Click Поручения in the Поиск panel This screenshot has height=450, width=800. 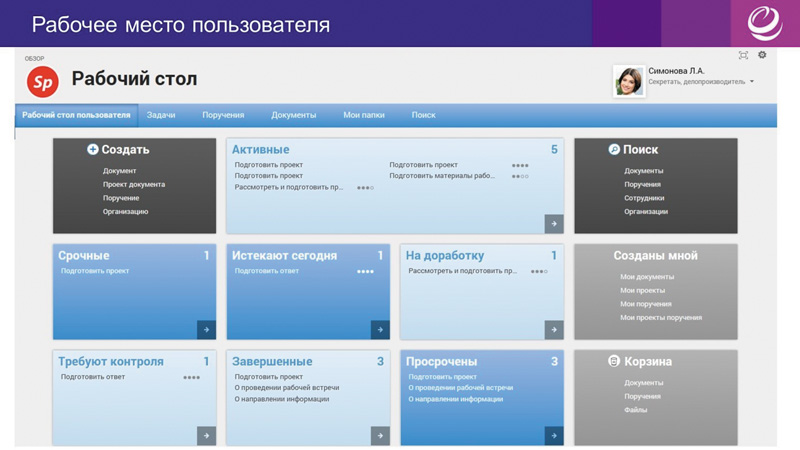642,184
